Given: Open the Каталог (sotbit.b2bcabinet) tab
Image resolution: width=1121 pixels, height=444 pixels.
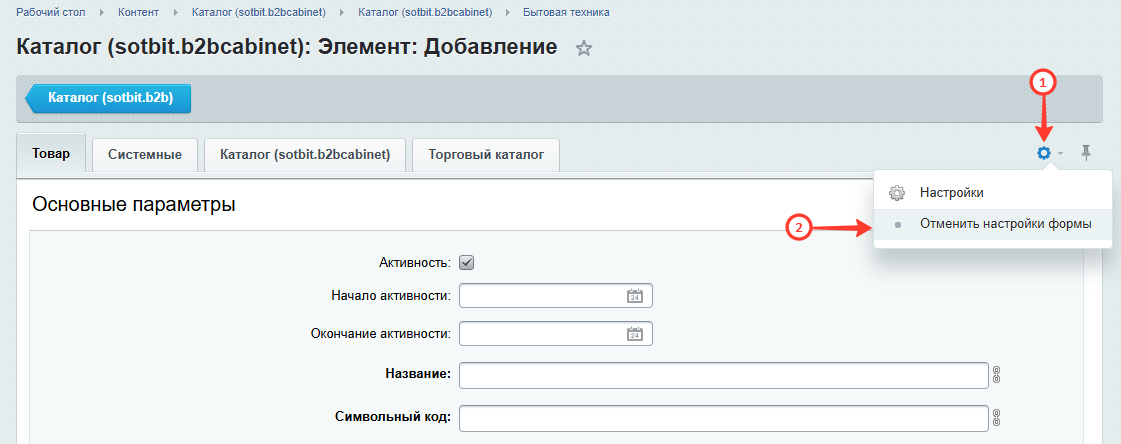Looking at the screenshot, I should click(x=305, y=155).
